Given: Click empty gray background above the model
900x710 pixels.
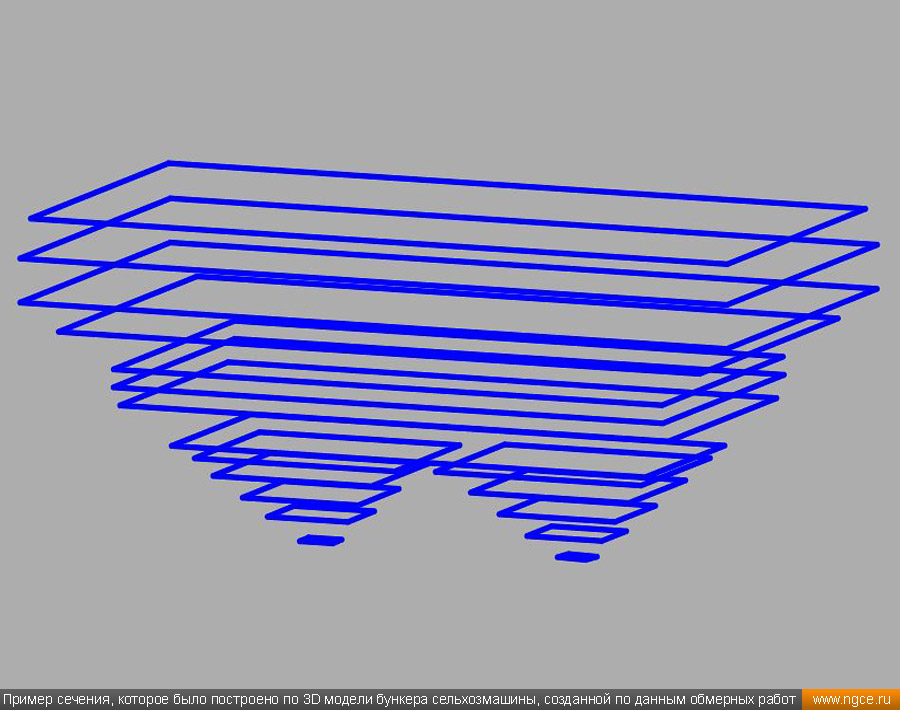Looking at the screenshot, I should [x=450, y=80].
